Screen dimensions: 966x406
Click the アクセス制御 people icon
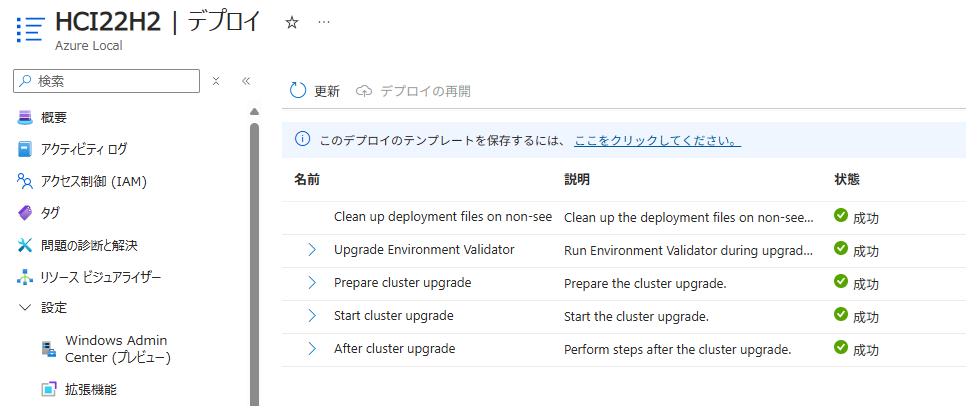25,181
